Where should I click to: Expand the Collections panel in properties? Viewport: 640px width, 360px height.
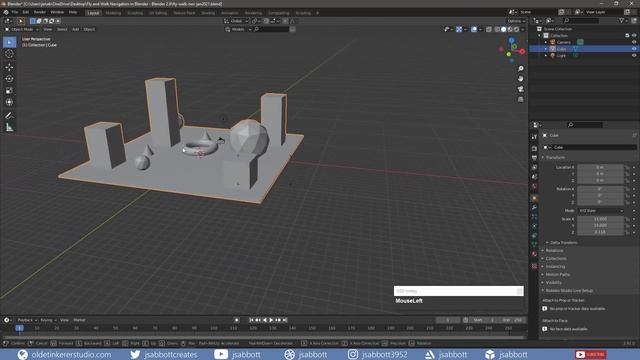(556, 258)
